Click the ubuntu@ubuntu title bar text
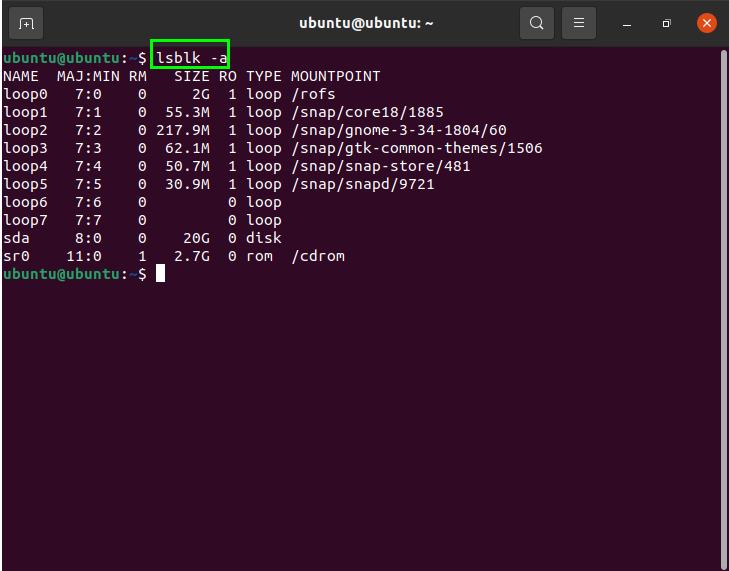This screenshot has height=571, width=729. click(x=363, y=22)
